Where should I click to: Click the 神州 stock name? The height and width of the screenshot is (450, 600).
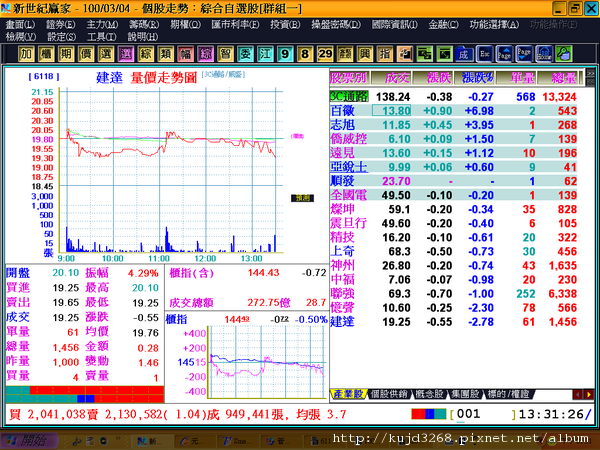(342, 266)
